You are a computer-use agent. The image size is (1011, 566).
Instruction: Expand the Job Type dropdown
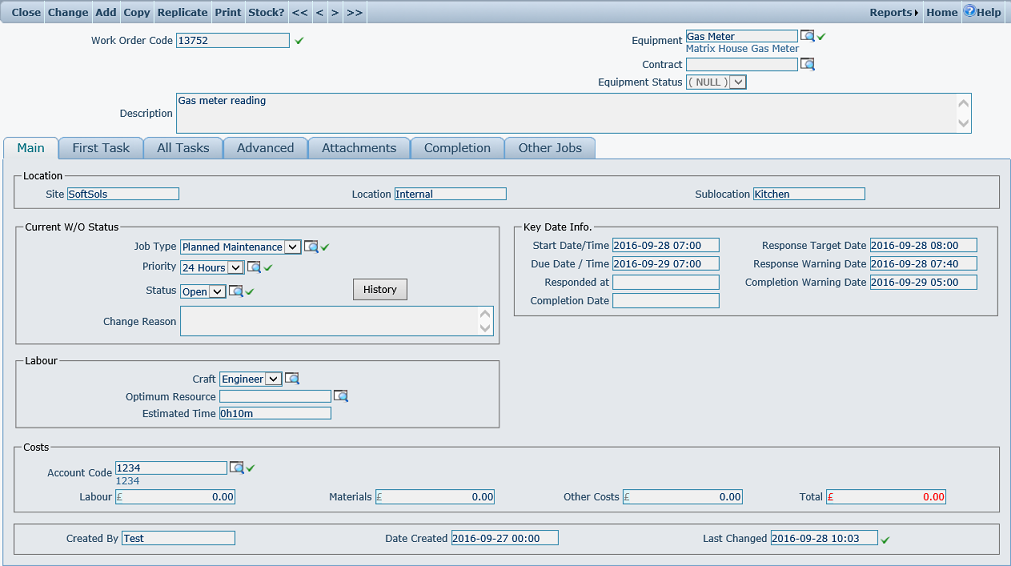(x=292, y=247)
